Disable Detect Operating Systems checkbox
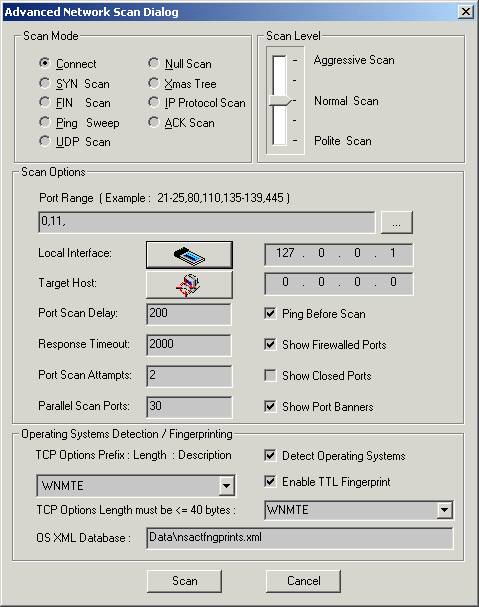The height and width of the screenshot is (607, 479). [x=270, y=455]
